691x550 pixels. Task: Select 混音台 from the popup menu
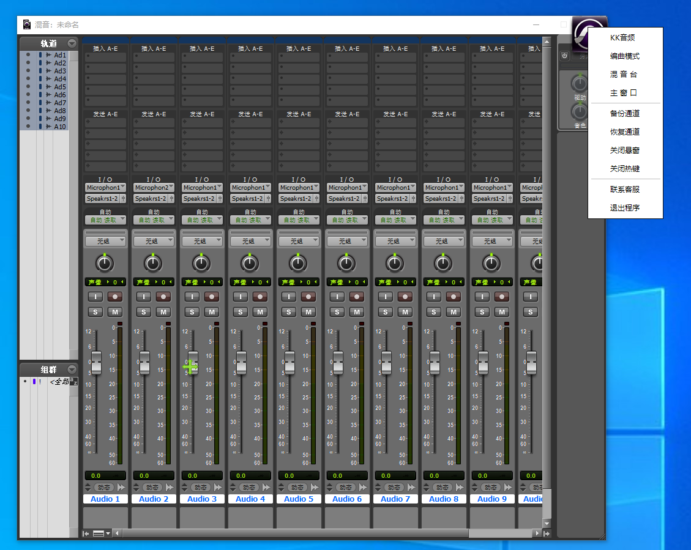coord(624,74)
